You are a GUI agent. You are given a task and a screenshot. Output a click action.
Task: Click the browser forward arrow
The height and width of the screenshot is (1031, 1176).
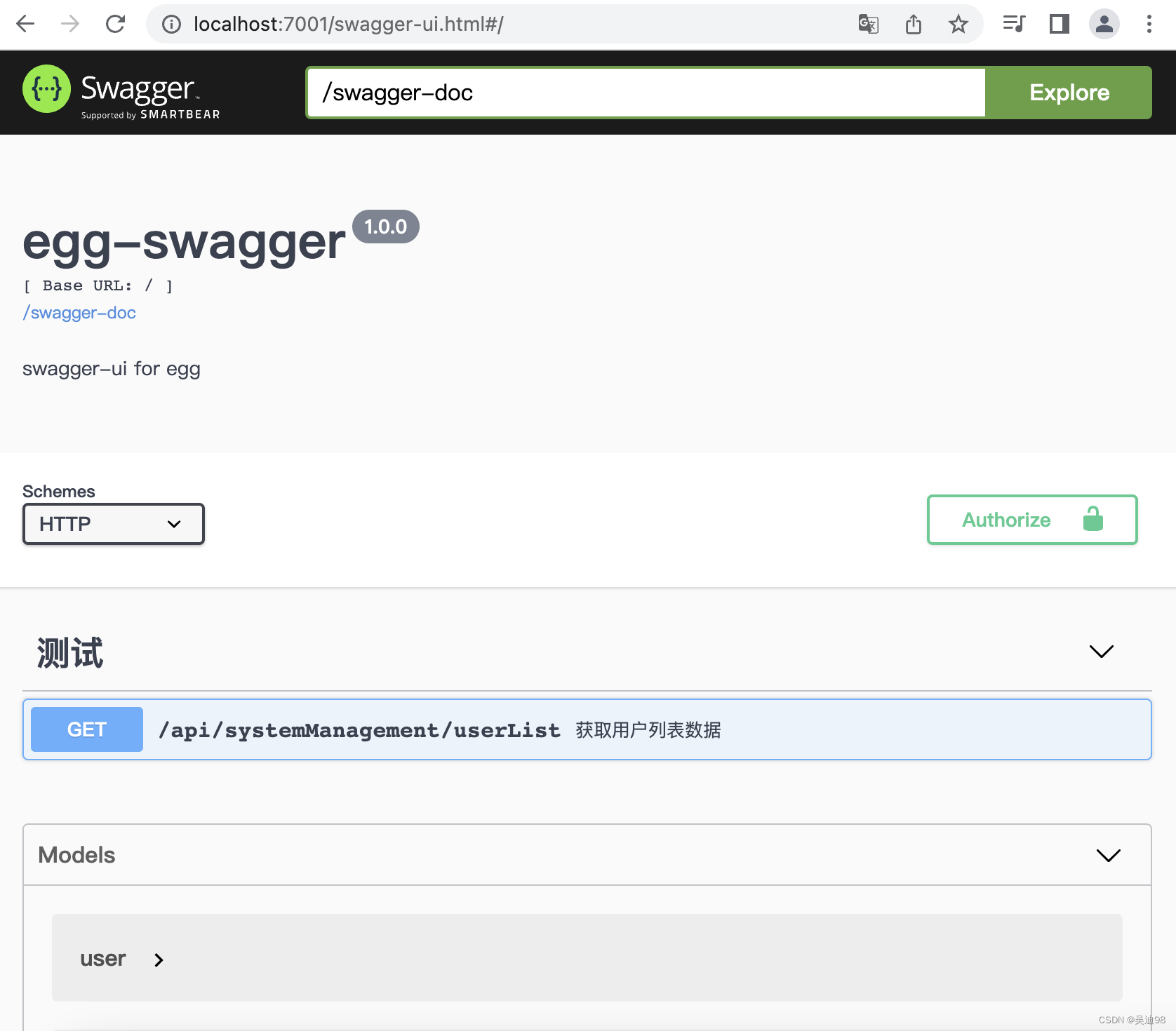[70, 24]
